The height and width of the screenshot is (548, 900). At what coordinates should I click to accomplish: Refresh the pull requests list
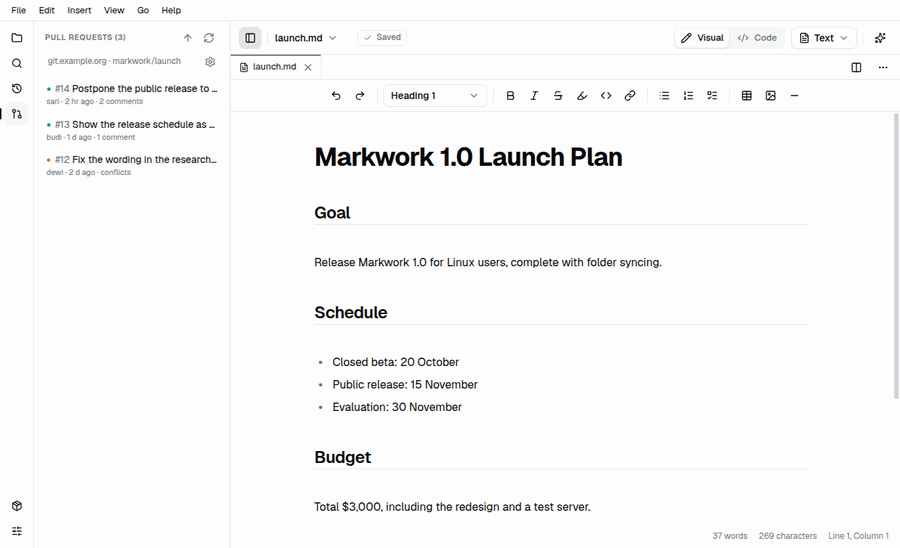click(x=209, y=38)
